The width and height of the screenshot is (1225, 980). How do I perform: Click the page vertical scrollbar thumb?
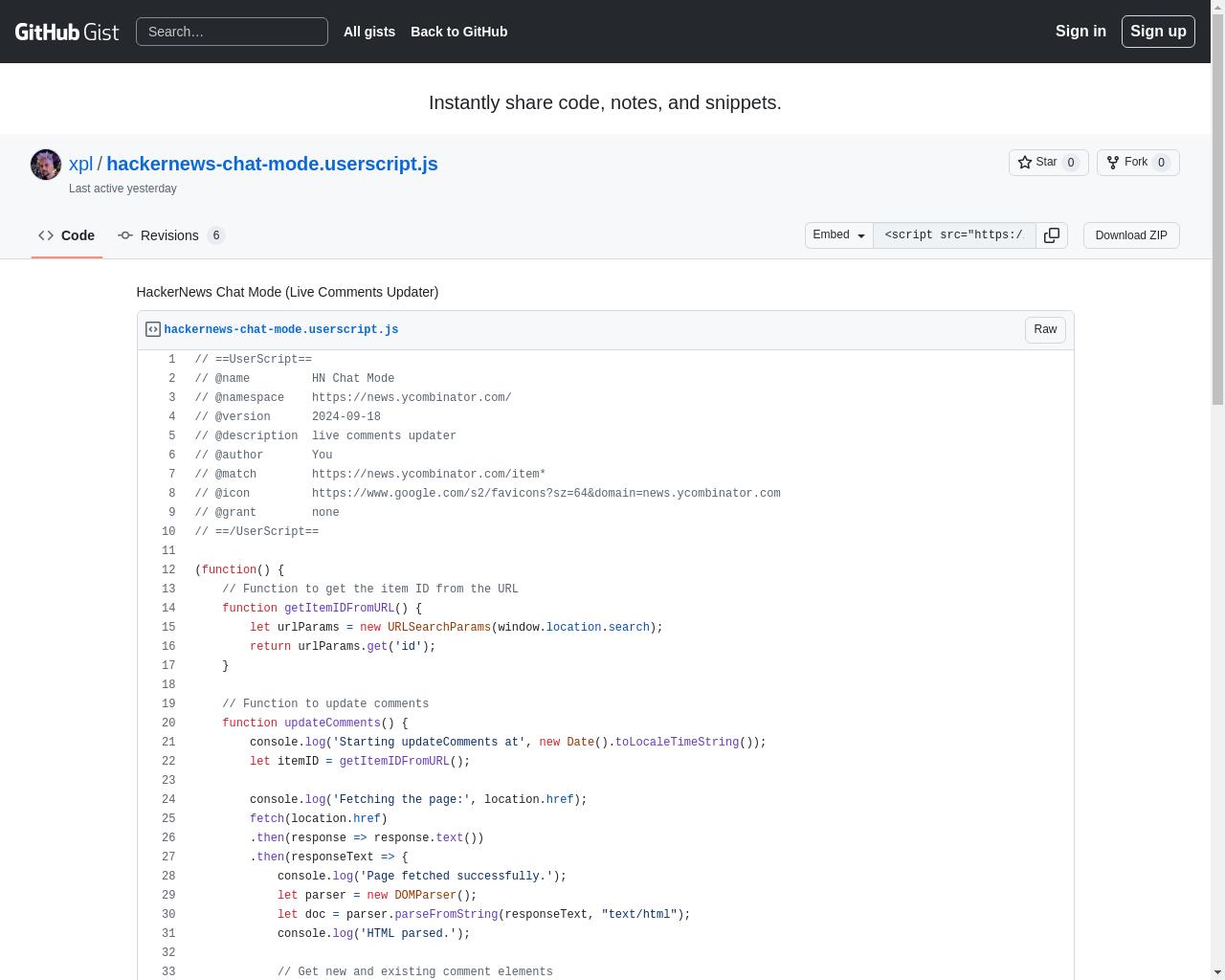(1217, 209)
